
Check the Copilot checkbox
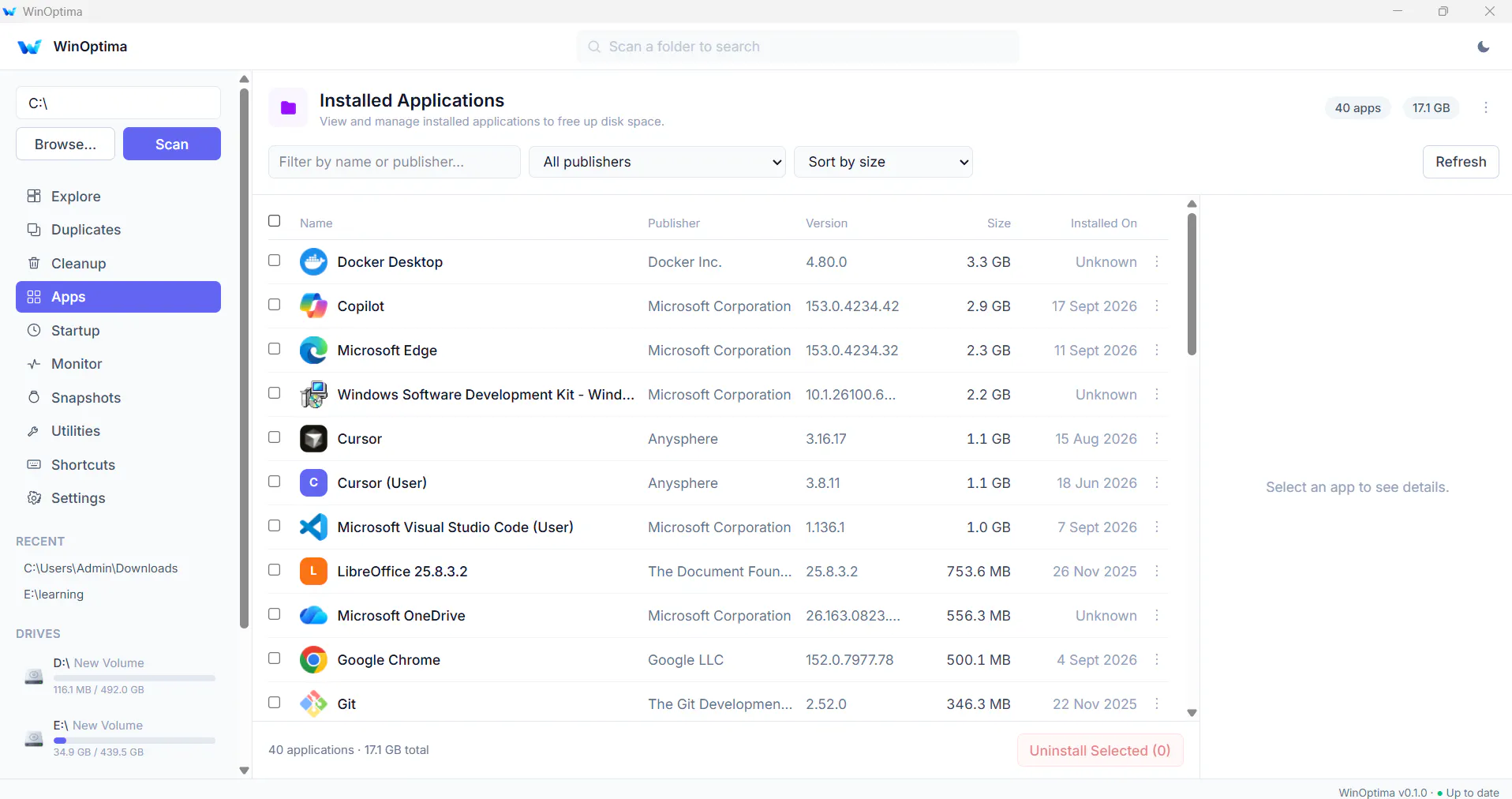(275, 305)
